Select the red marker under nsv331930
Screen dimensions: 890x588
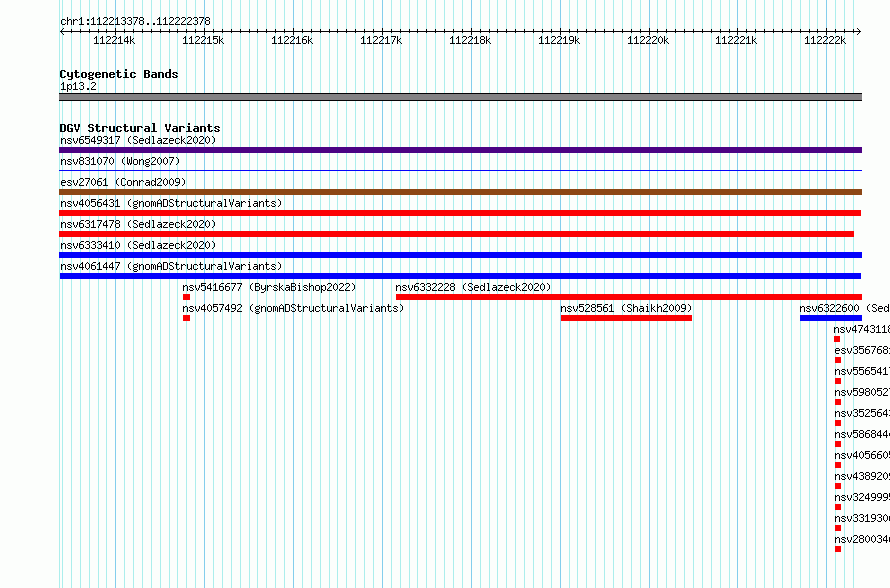click(x=838, y=528)
